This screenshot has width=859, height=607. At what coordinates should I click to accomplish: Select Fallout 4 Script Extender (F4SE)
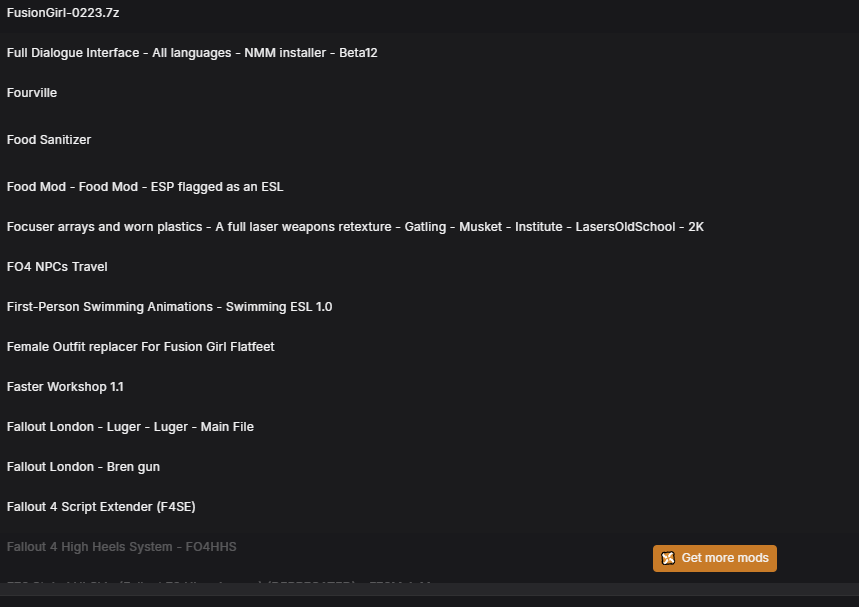pyautogui.click(x=430, y=507)
